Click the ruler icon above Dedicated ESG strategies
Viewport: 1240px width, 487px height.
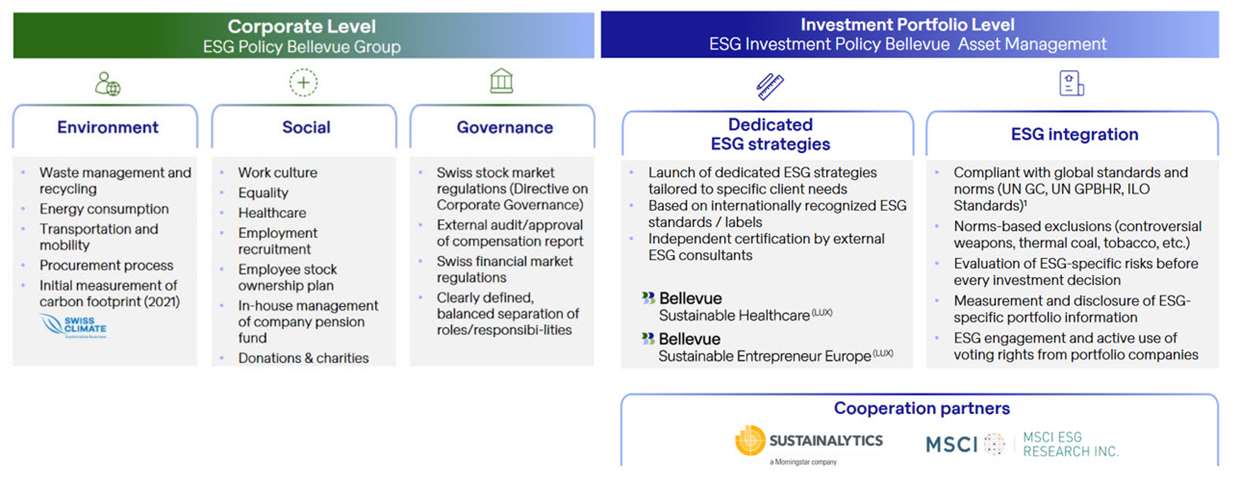tap(769, 85)
